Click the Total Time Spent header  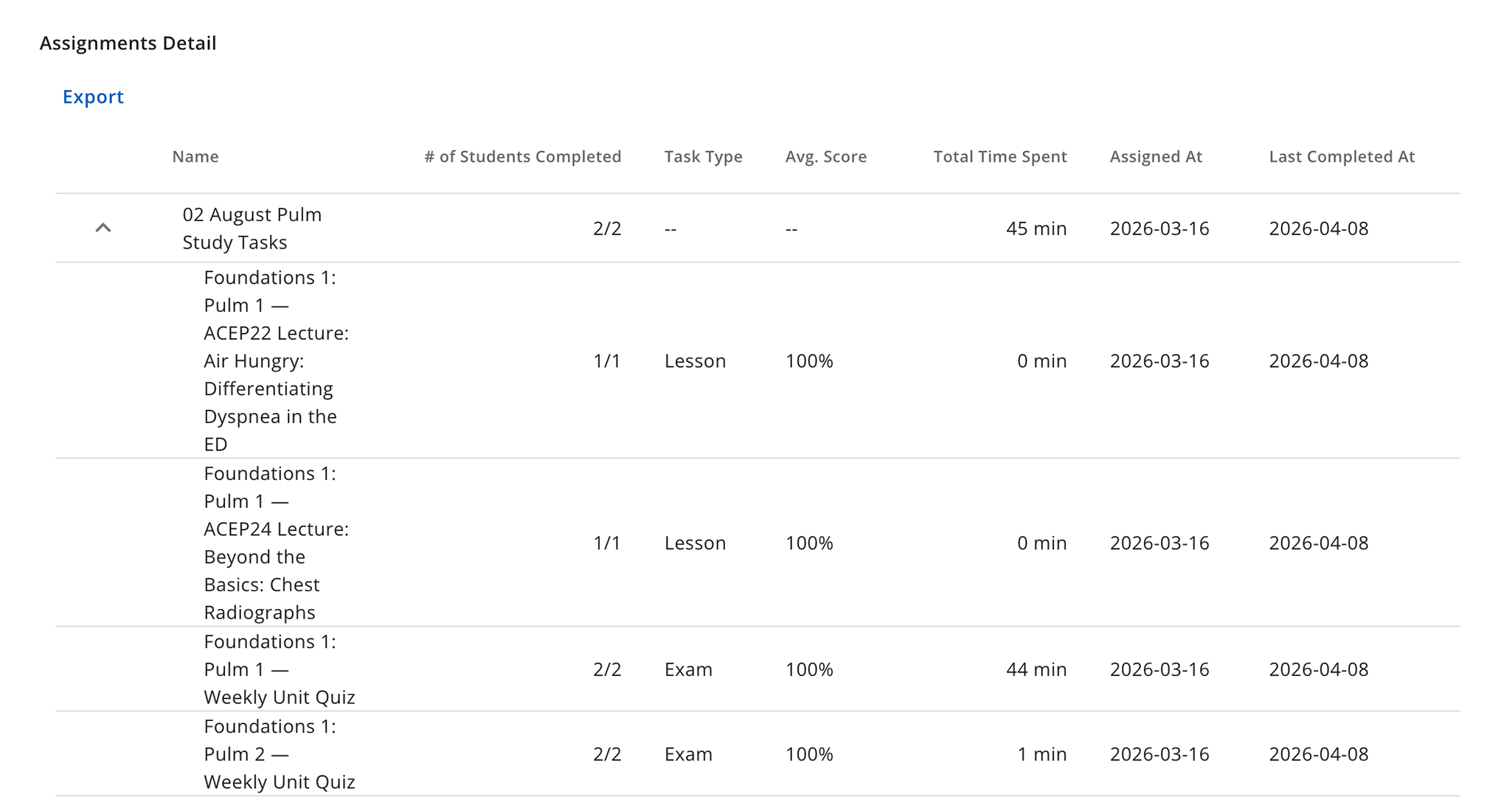coord(999,156)
